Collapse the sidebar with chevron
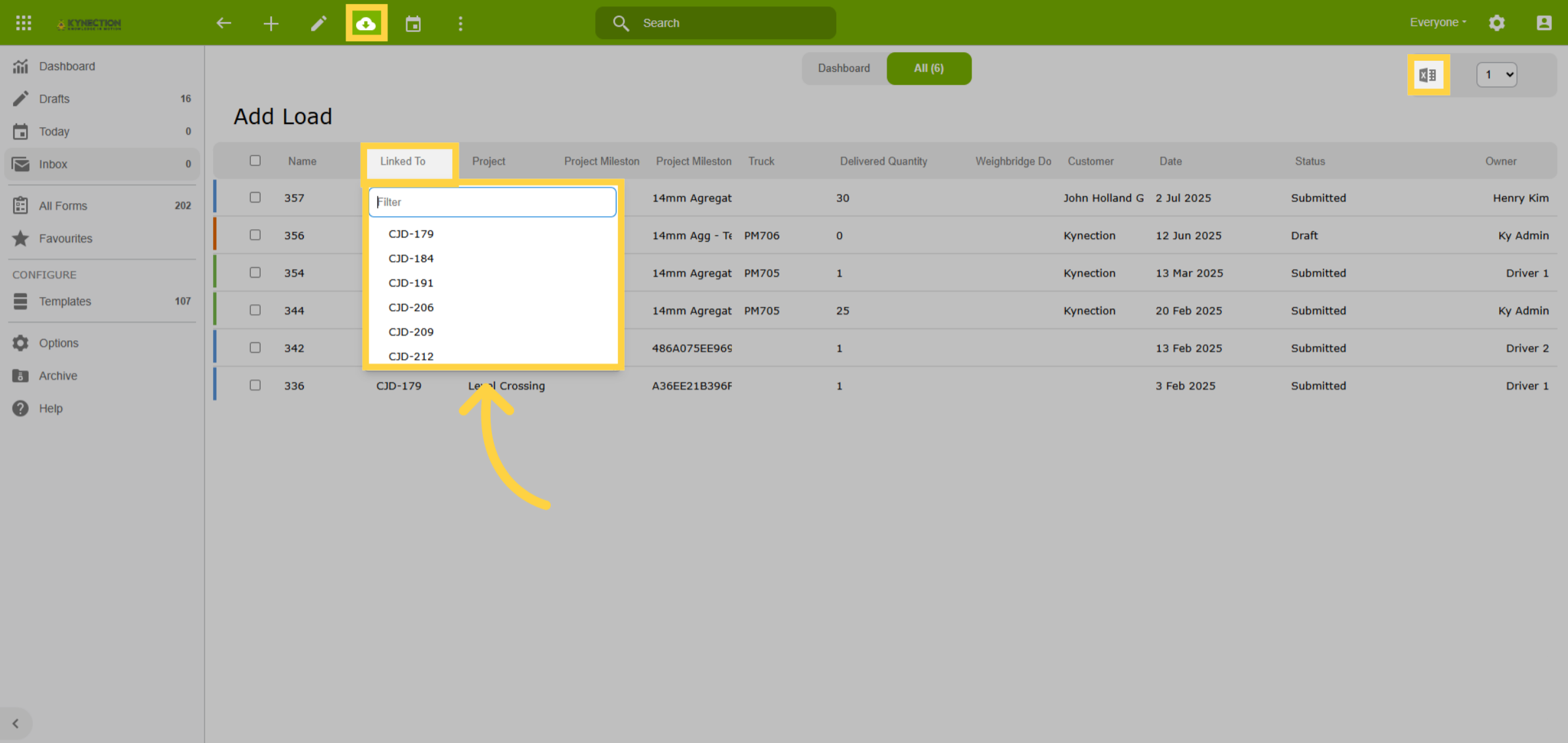This screenshot has height=743, width=1568. pyautogui.click(x=16, y=723)
